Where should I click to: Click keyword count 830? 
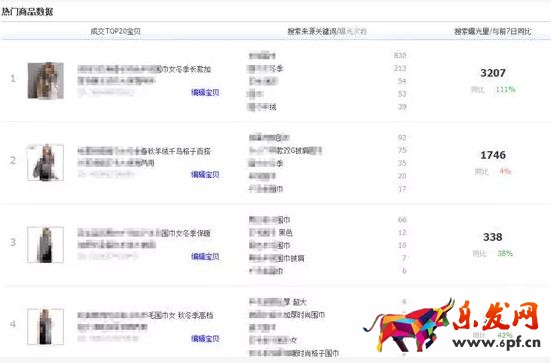click(x=400, y=55)
